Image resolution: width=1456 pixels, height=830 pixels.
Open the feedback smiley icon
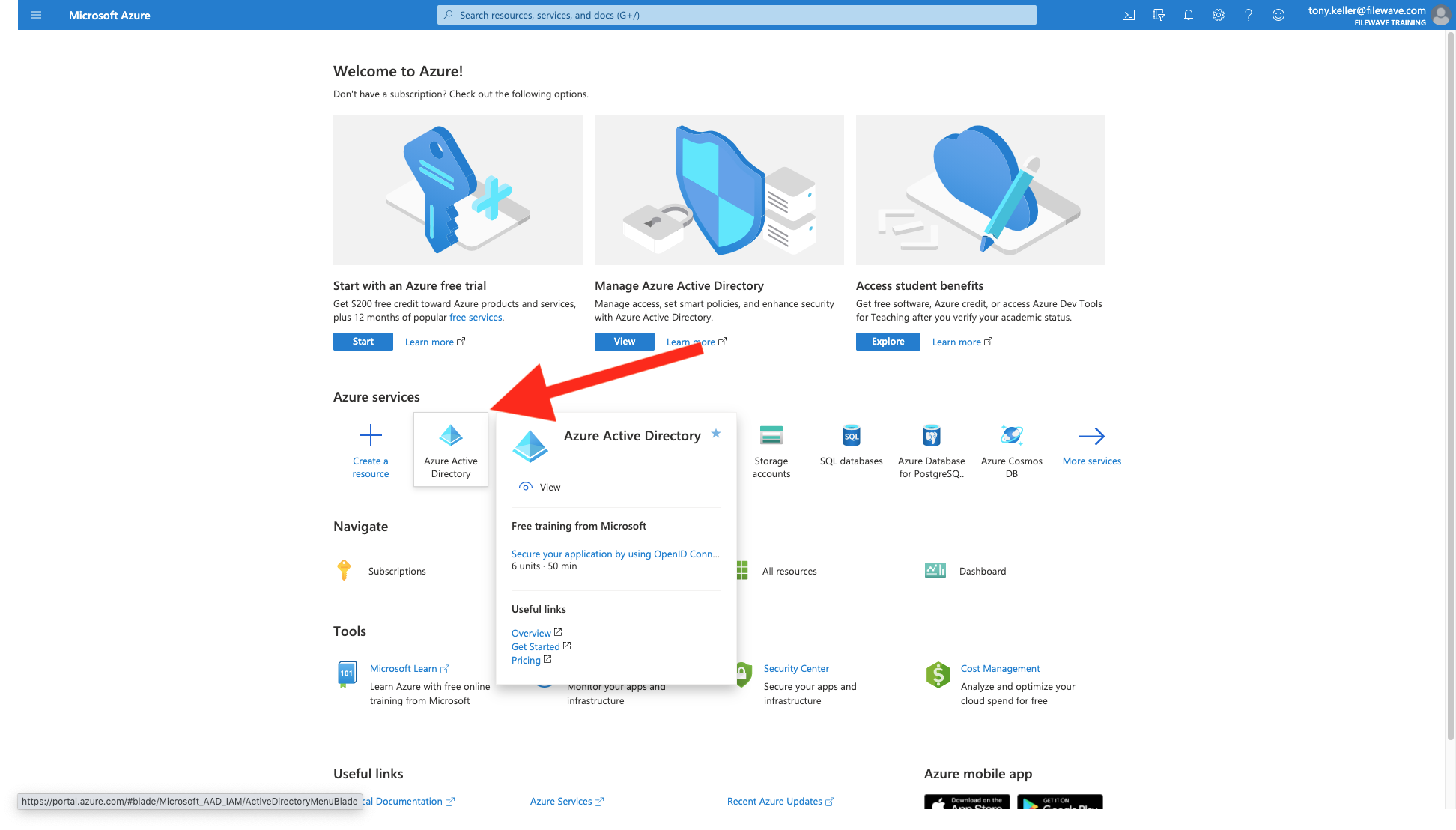[x=1278, y=15]
